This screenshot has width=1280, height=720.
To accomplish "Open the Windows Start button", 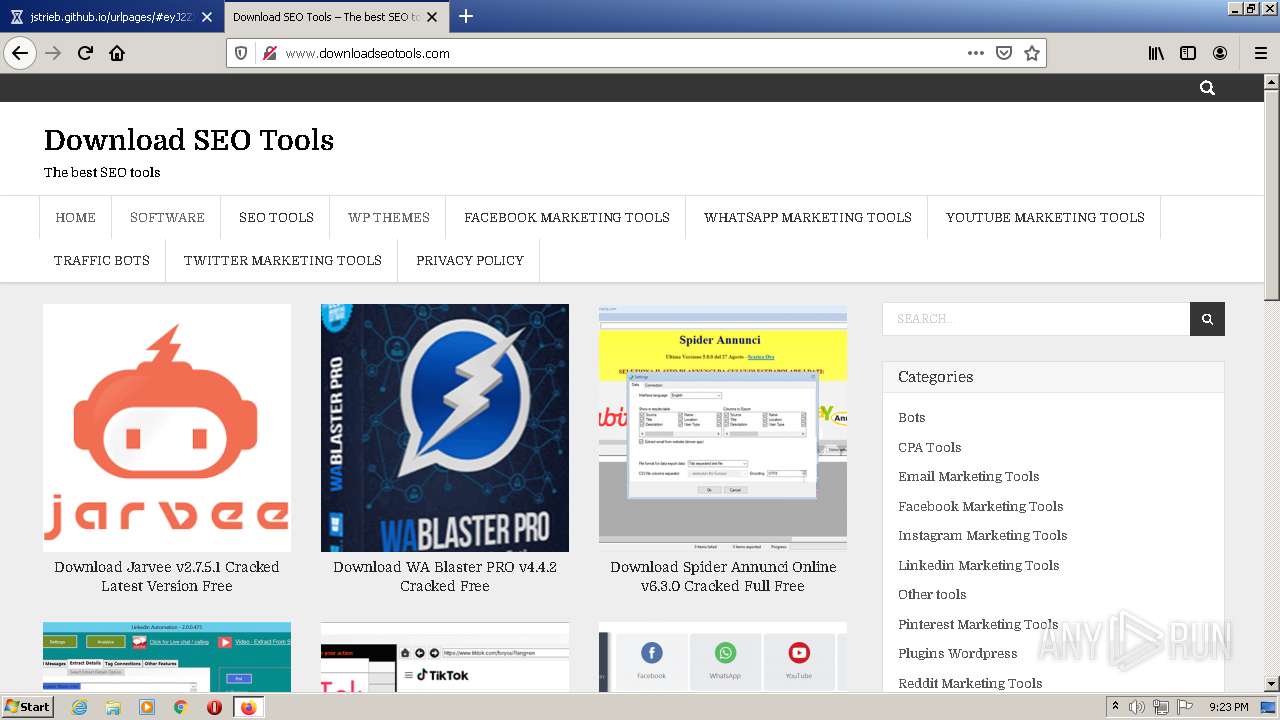I will (28, 707).
